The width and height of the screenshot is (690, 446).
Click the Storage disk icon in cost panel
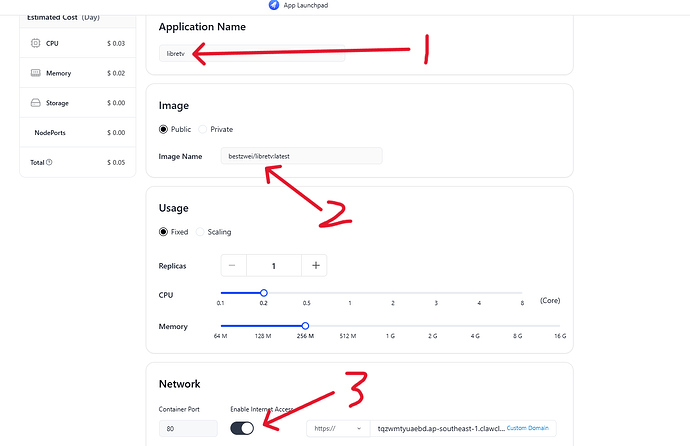coord(35,102)
